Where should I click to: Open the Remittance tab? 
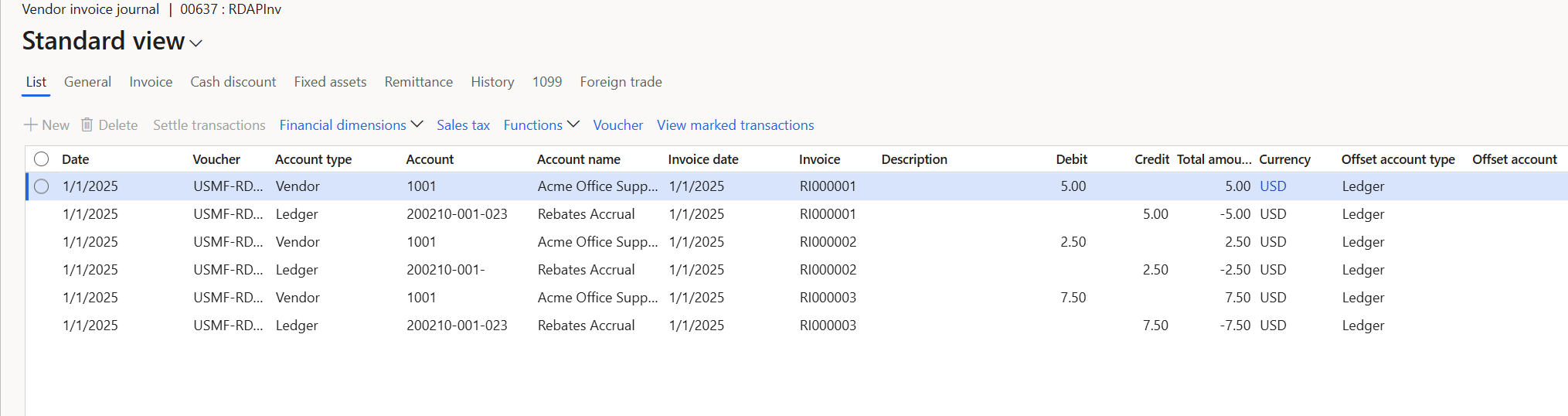[x=418, y=82]
